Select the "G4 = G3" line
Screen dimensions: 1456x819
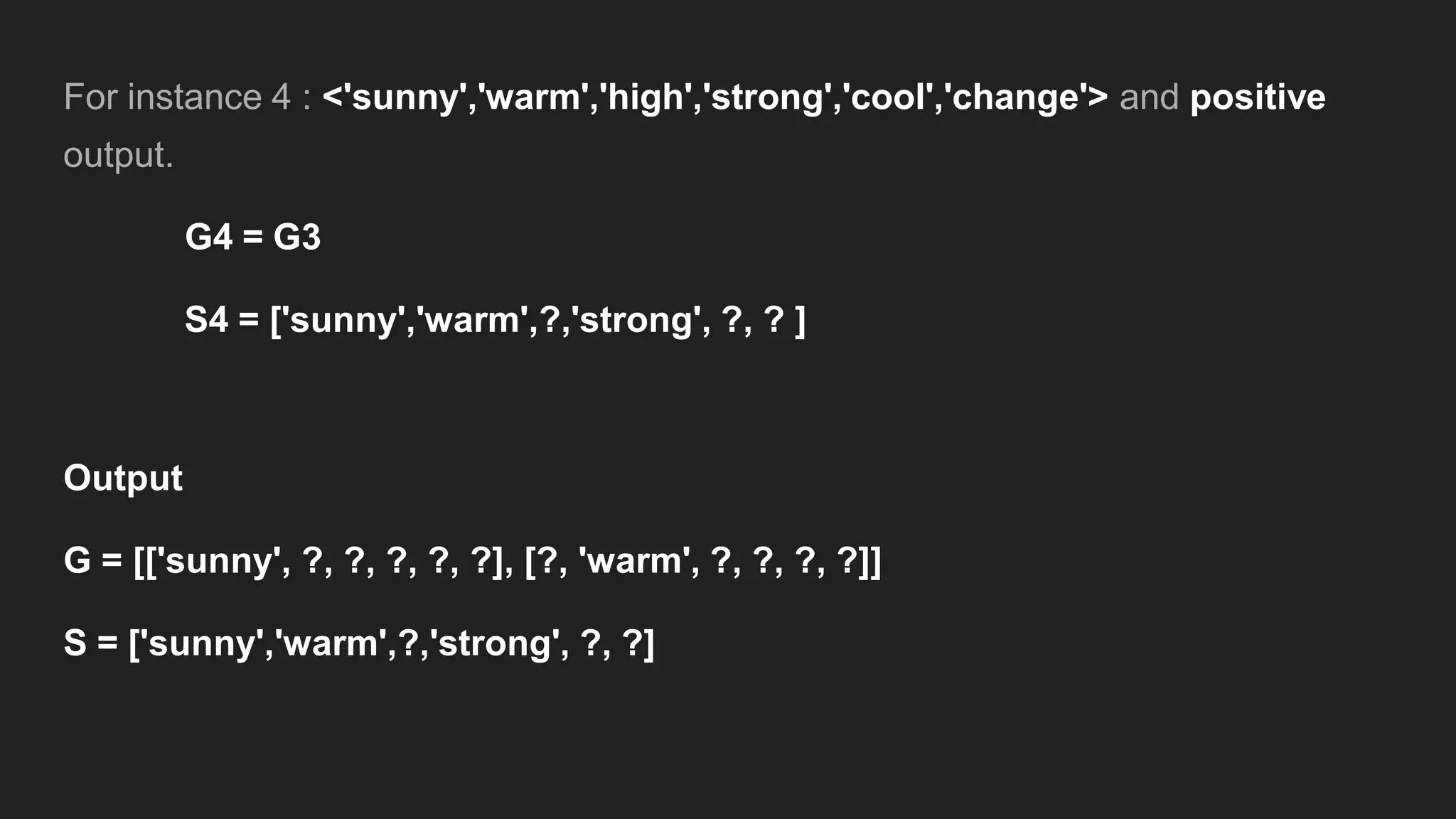coord(253,237)
